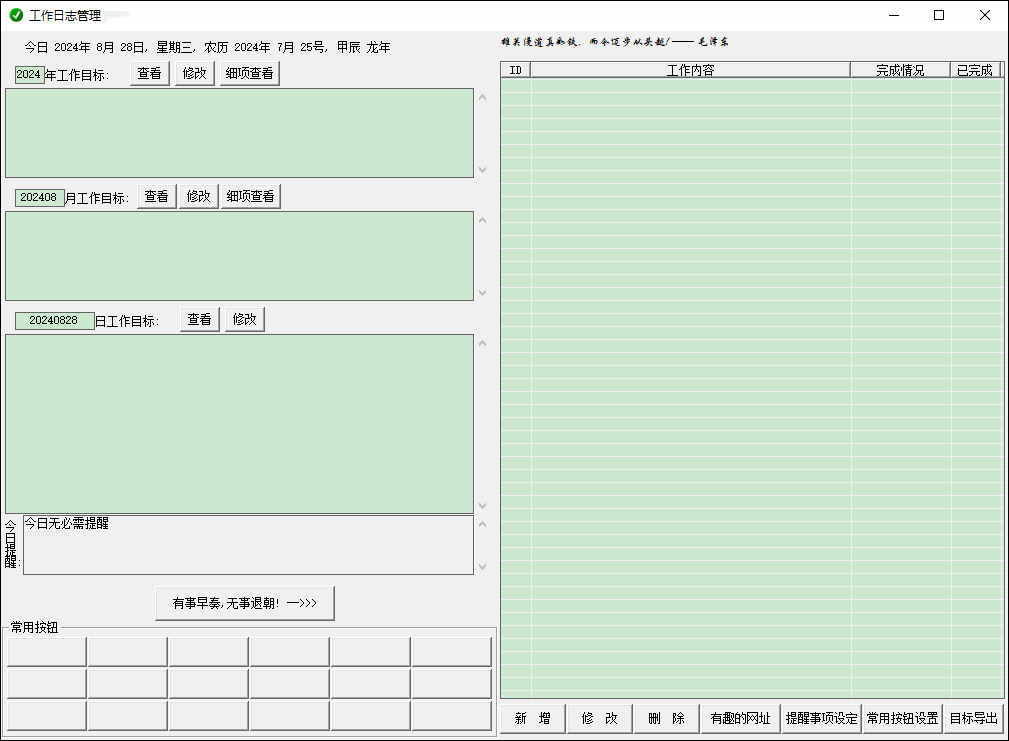
Task: Click 修改 beside the month work goal
Action: (x=199, y=196)
